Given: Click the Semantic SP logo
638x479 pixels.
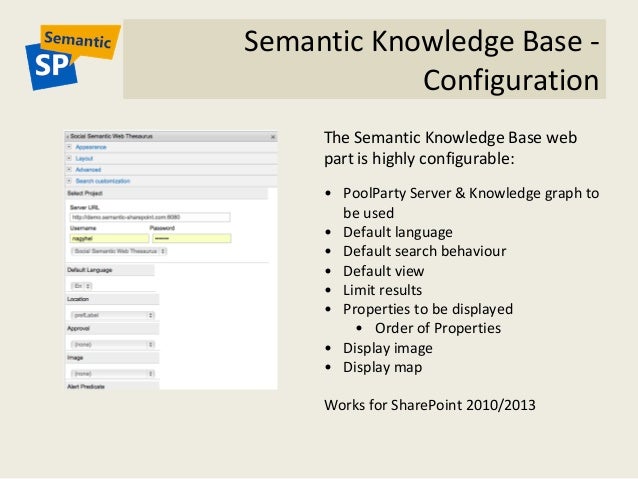Looking at the screenshot, I should click(73, 57).
